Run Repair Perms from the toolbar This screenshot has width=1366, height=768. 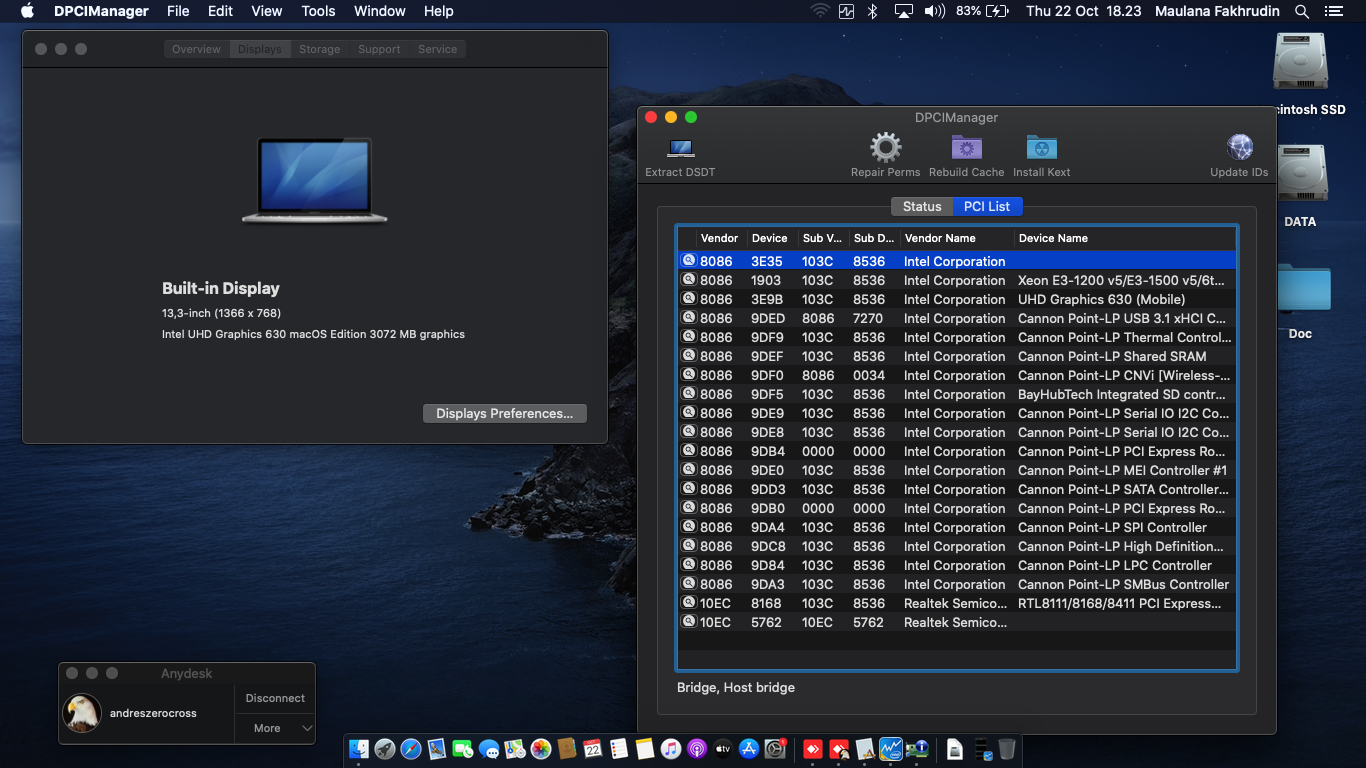[x=885, y=150]
